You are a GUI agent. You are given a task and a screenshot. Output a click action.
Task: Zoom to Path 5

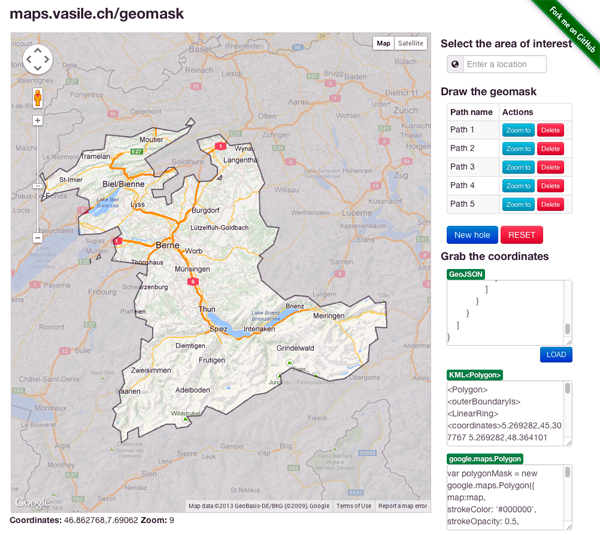tap(518, 204)
